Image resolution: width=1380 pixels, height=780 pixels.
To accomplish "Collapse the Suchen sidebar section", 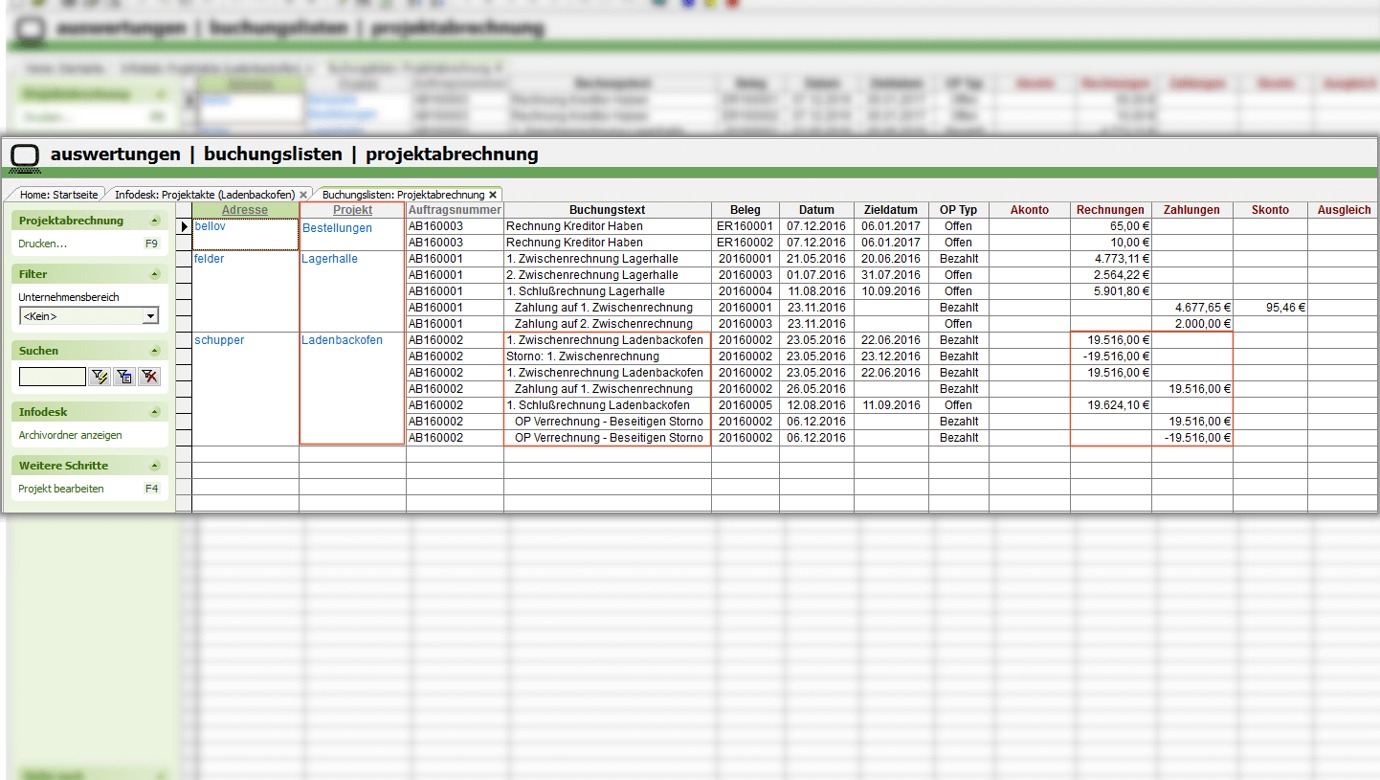I will [155, 351].
